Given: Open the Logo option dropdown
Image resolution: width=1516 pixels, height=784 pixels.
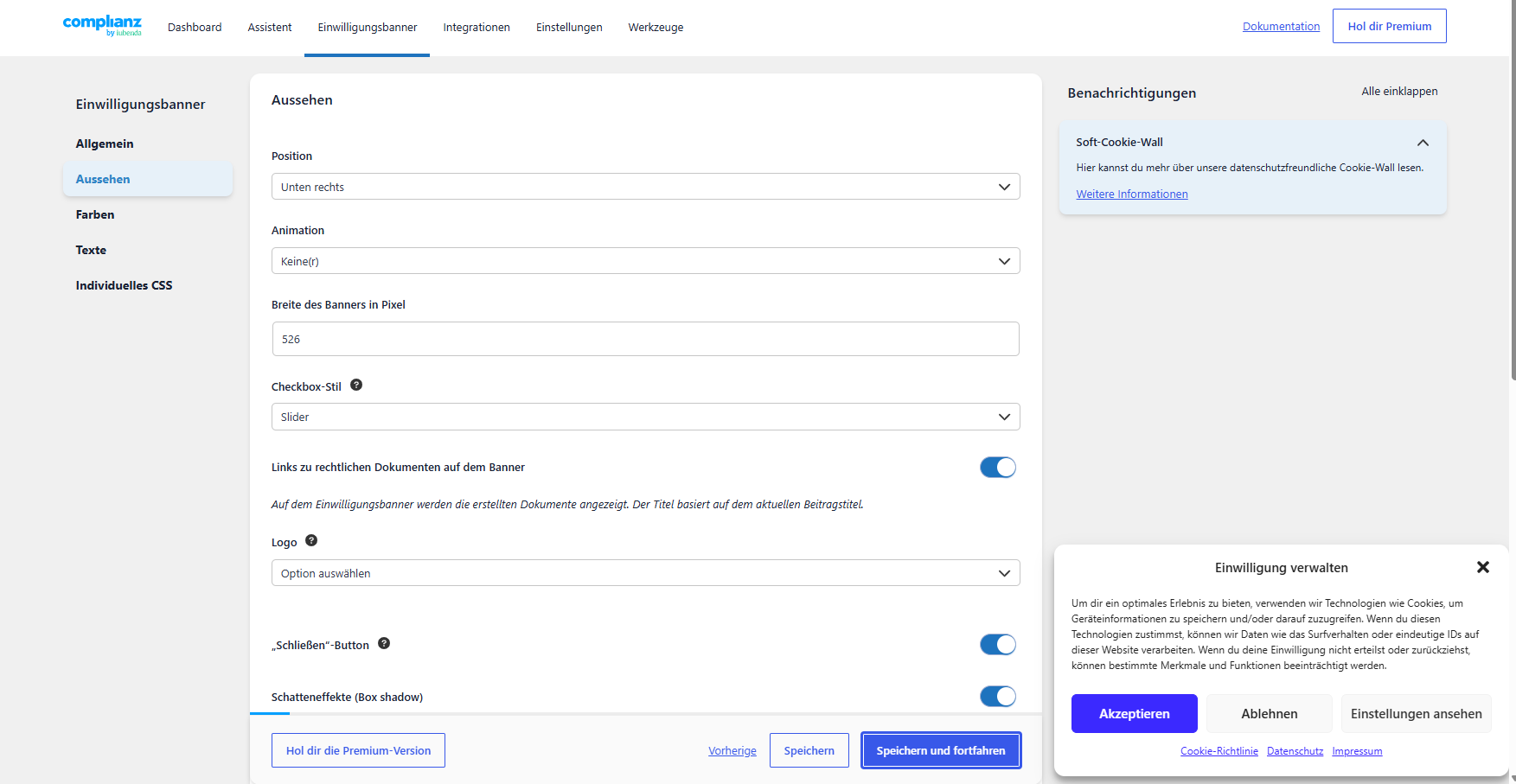Looking at the screenshot, I should tap(645, 573).
